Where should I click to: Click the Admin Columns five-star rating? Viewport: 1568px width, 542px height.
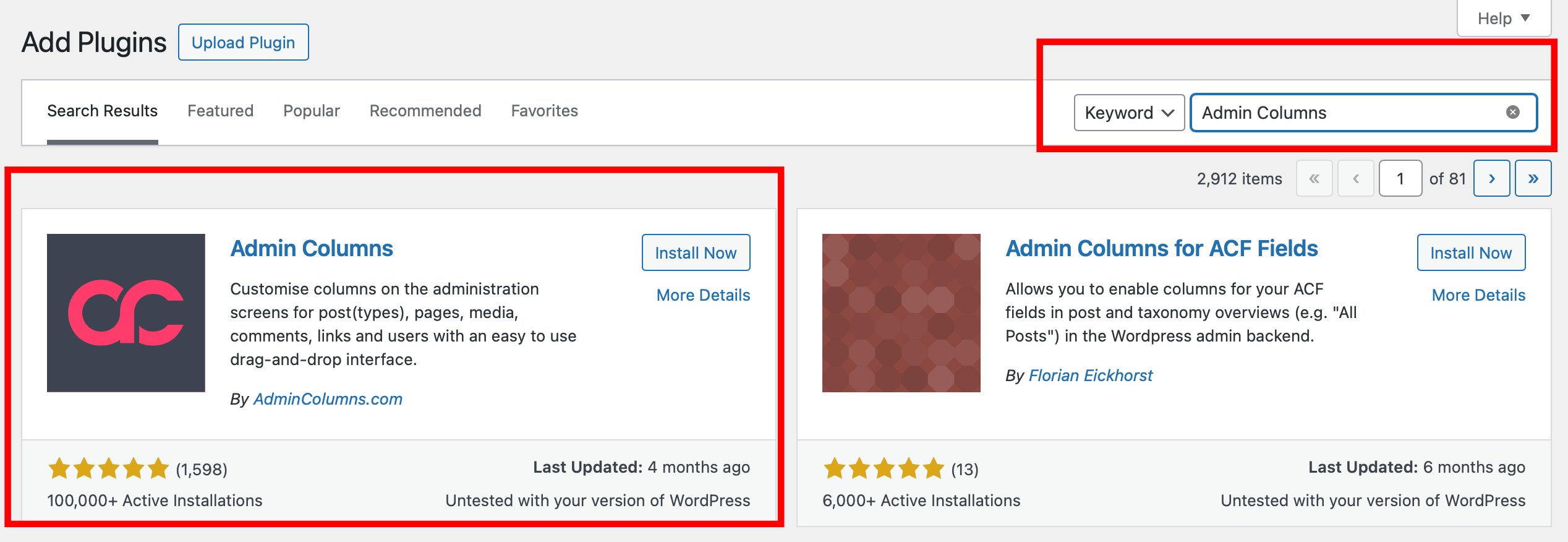tap(108, 468)
